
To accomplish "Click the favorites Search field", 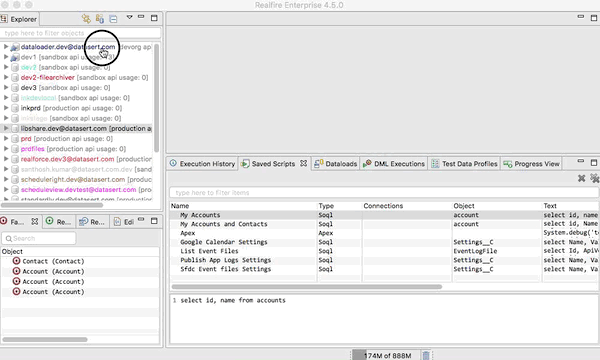I will (x=39, y=238).
